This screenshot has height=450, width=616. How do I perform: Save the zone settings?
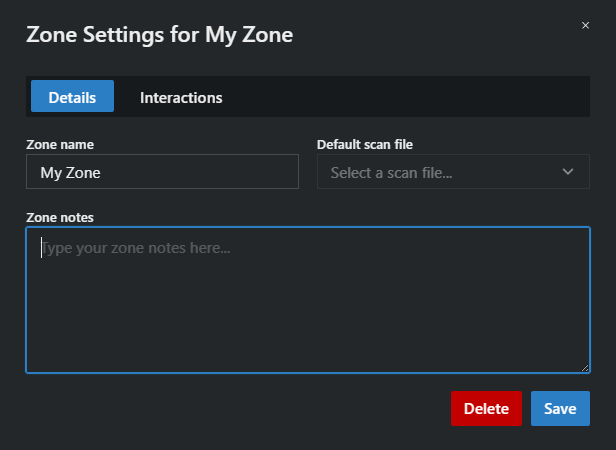click(560, 408)
